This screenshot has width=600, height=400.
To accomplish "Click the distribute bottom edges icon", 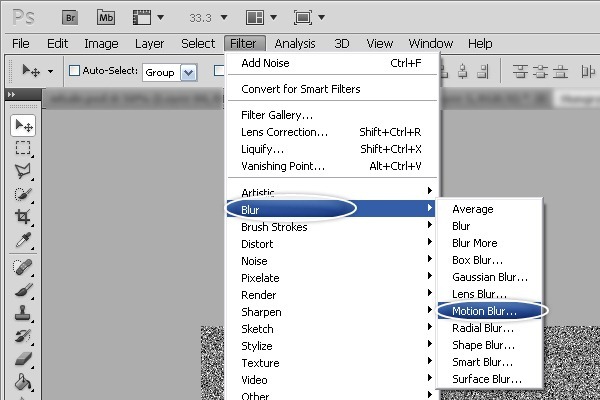I will pos(561,72).
